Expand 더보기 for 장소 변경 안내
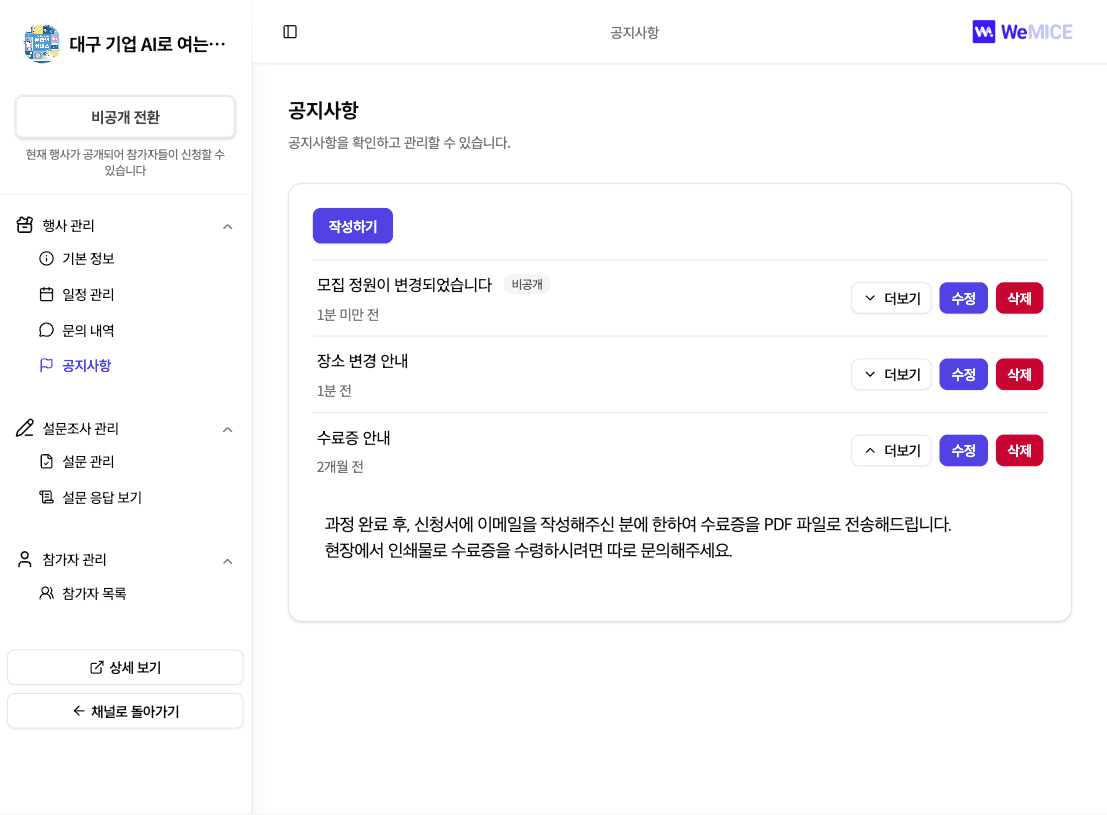1107x815 pixels. [892, 374]
